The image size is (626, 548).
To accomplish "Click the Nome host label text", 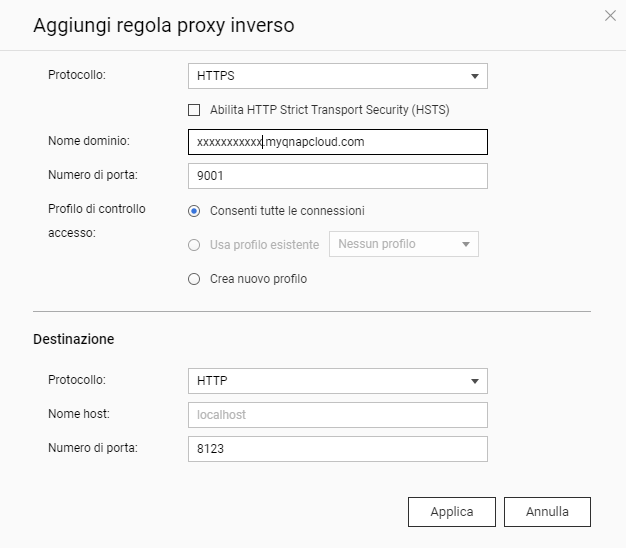I will tap(78, 414).
